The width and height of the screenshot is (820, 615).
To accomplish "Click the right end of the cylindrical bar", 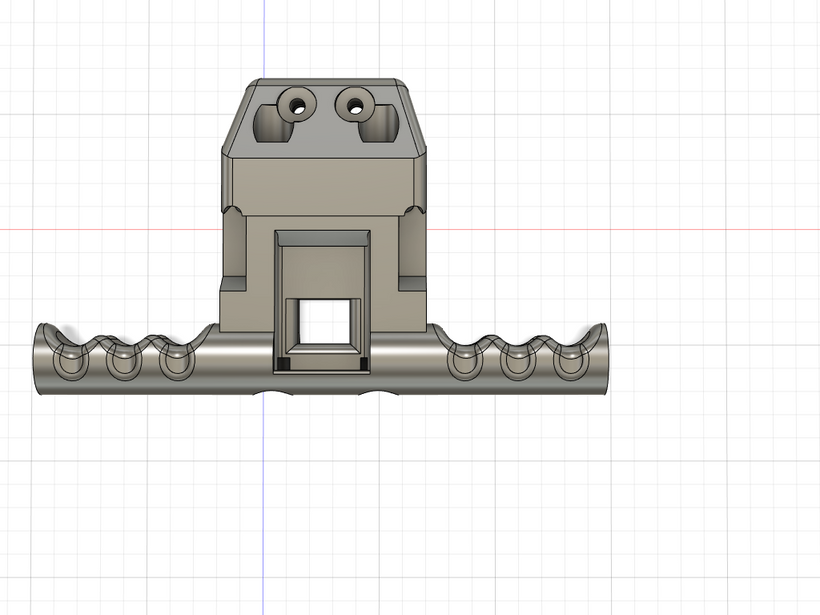I will click(x=604, y=358).
